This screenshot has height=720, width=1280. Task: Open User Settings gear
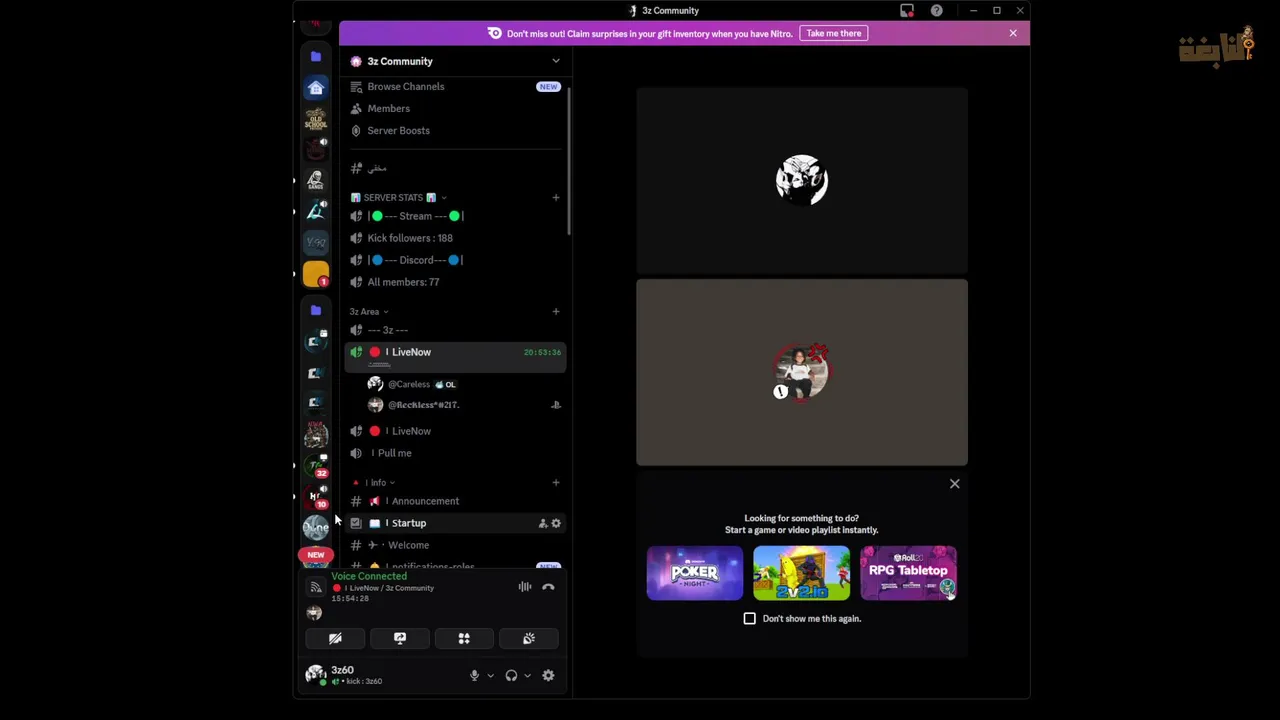(548, 676)
